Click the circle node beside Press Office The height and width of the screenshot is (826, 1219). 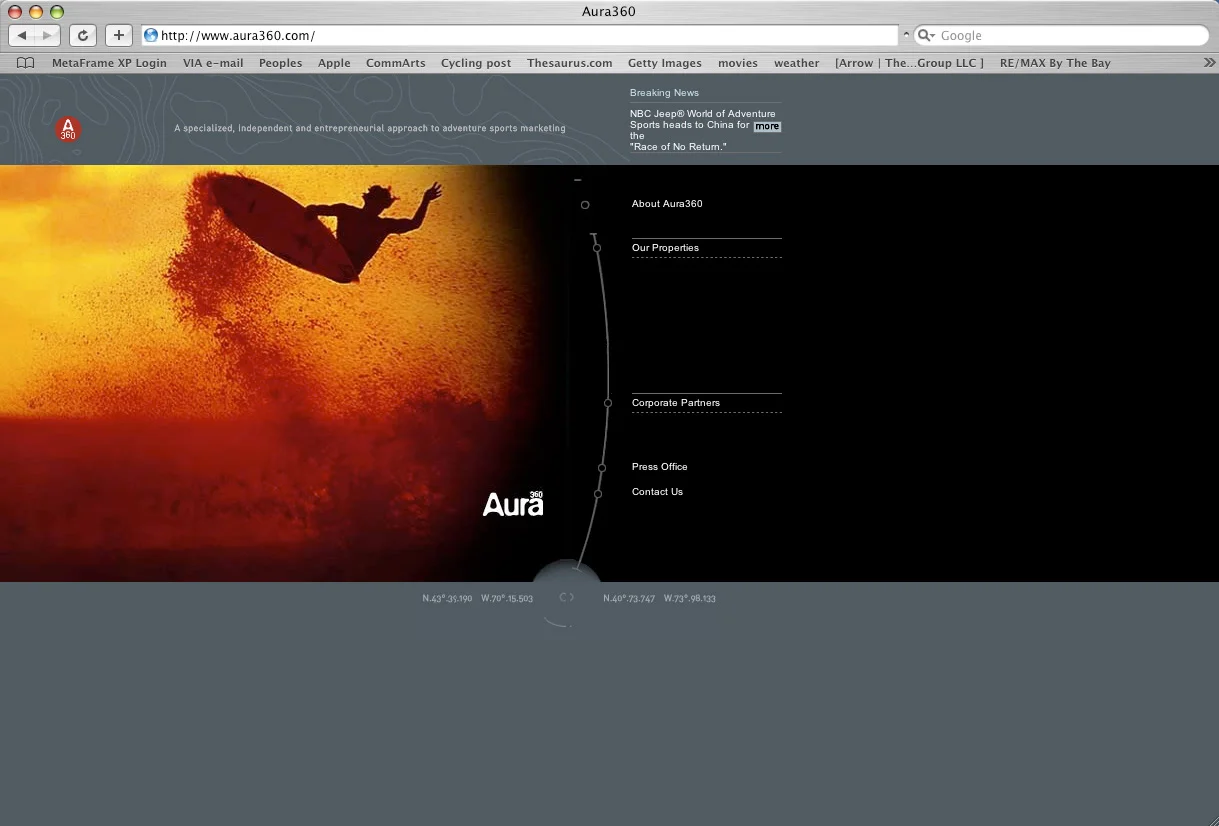point(602,468)
